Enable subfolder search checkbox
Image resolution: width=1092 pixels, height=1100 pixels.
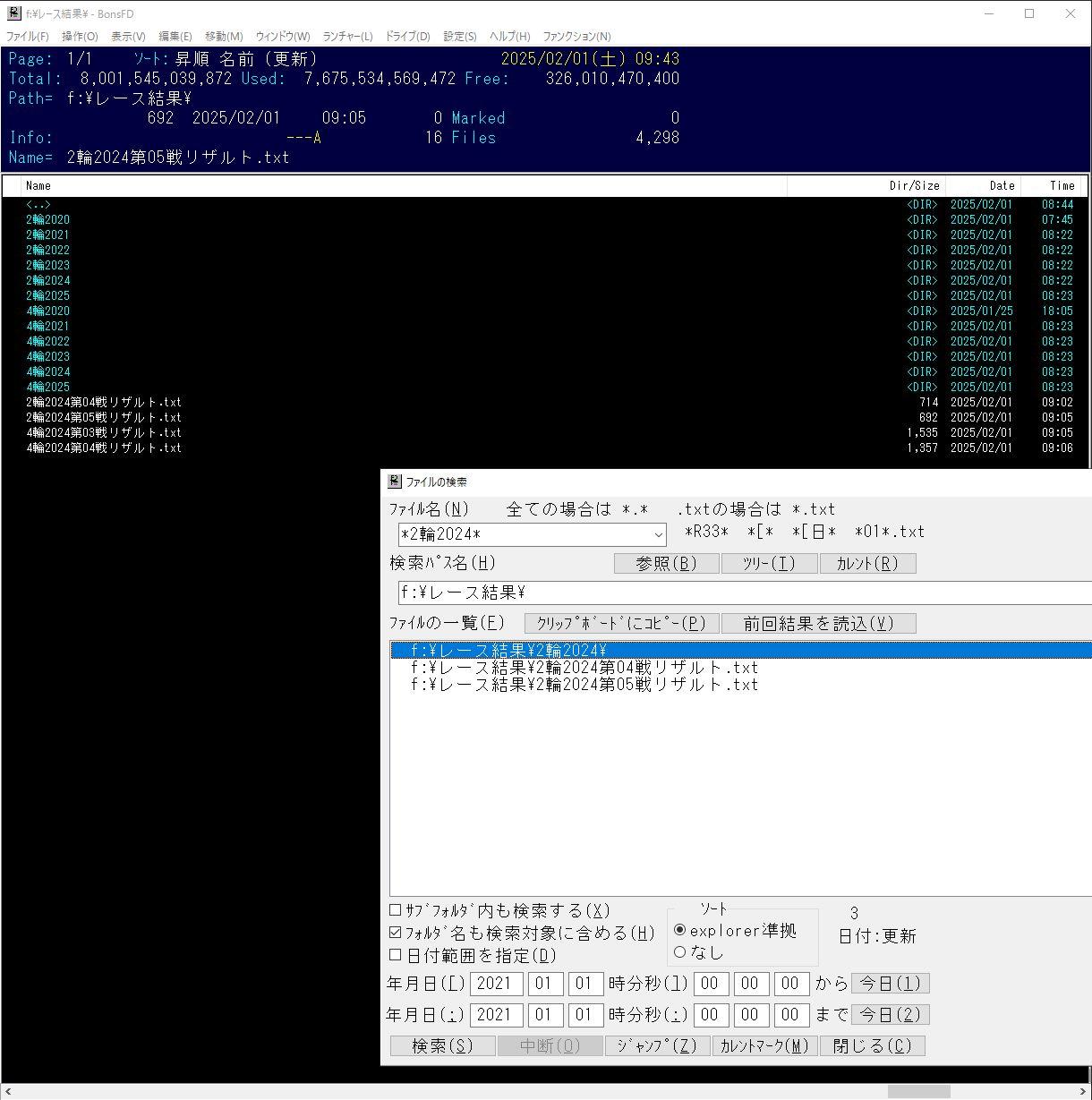pos(396,910)
